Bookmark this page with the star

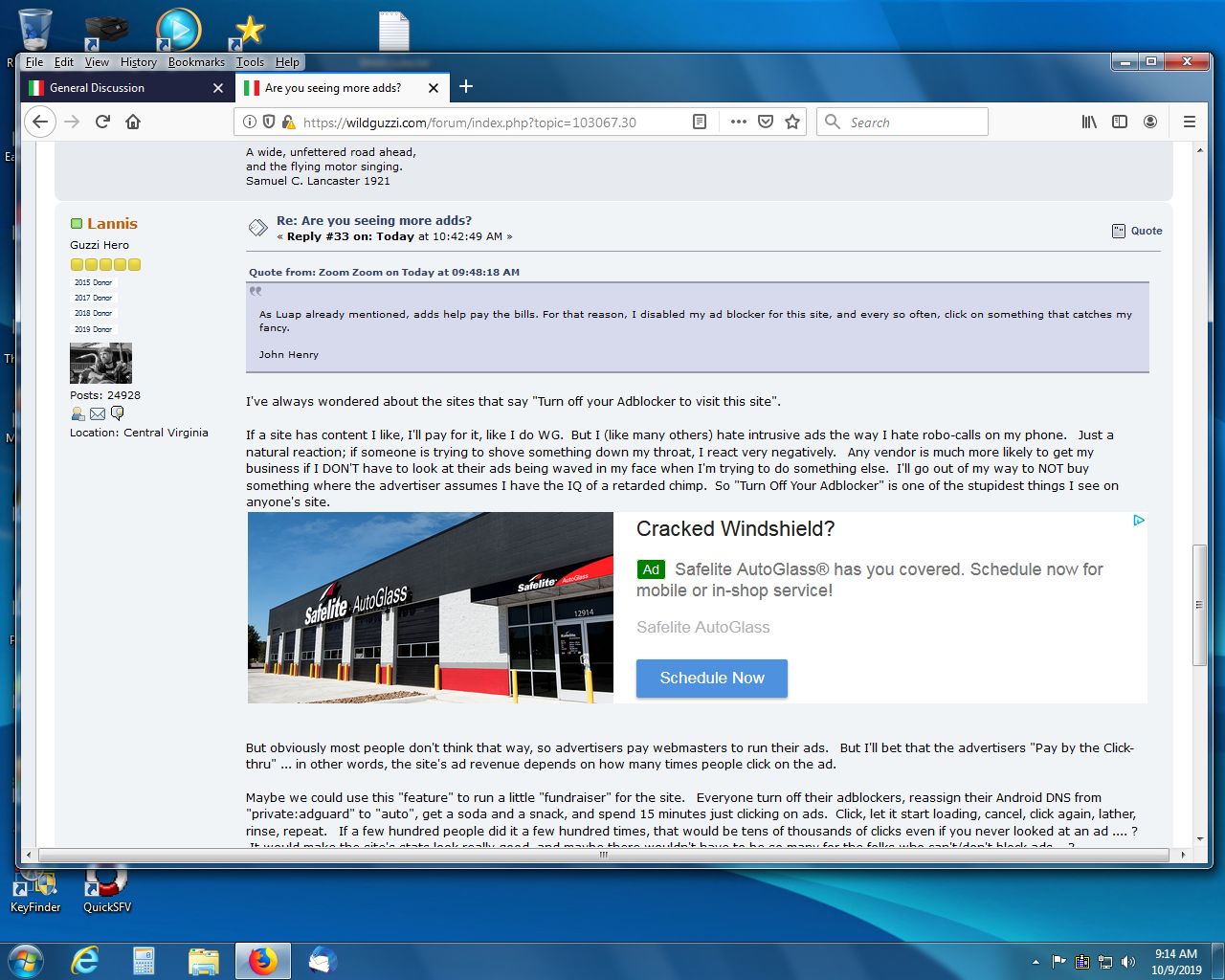792,122
